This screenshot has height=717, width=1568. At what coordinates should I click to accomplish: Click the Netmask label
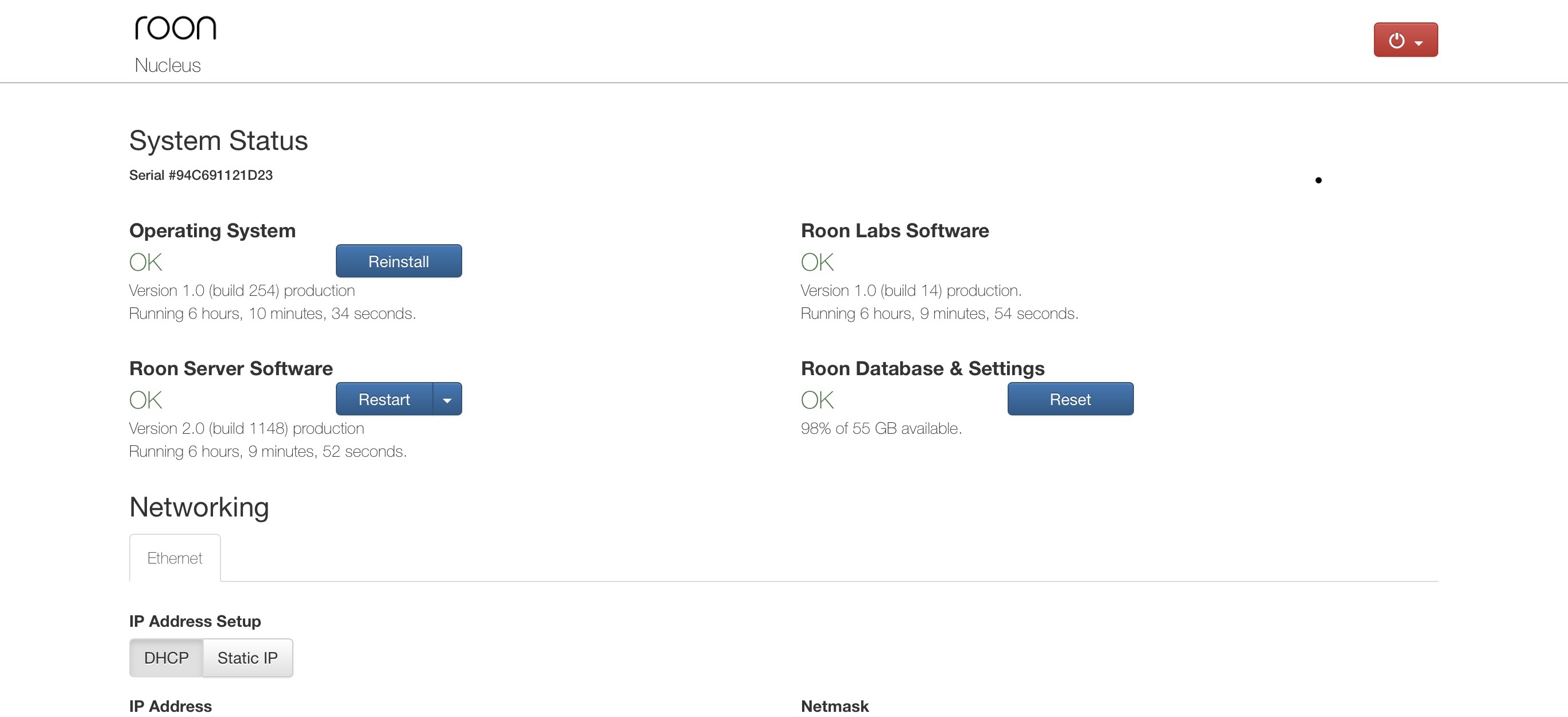click(x=834, y=706)
